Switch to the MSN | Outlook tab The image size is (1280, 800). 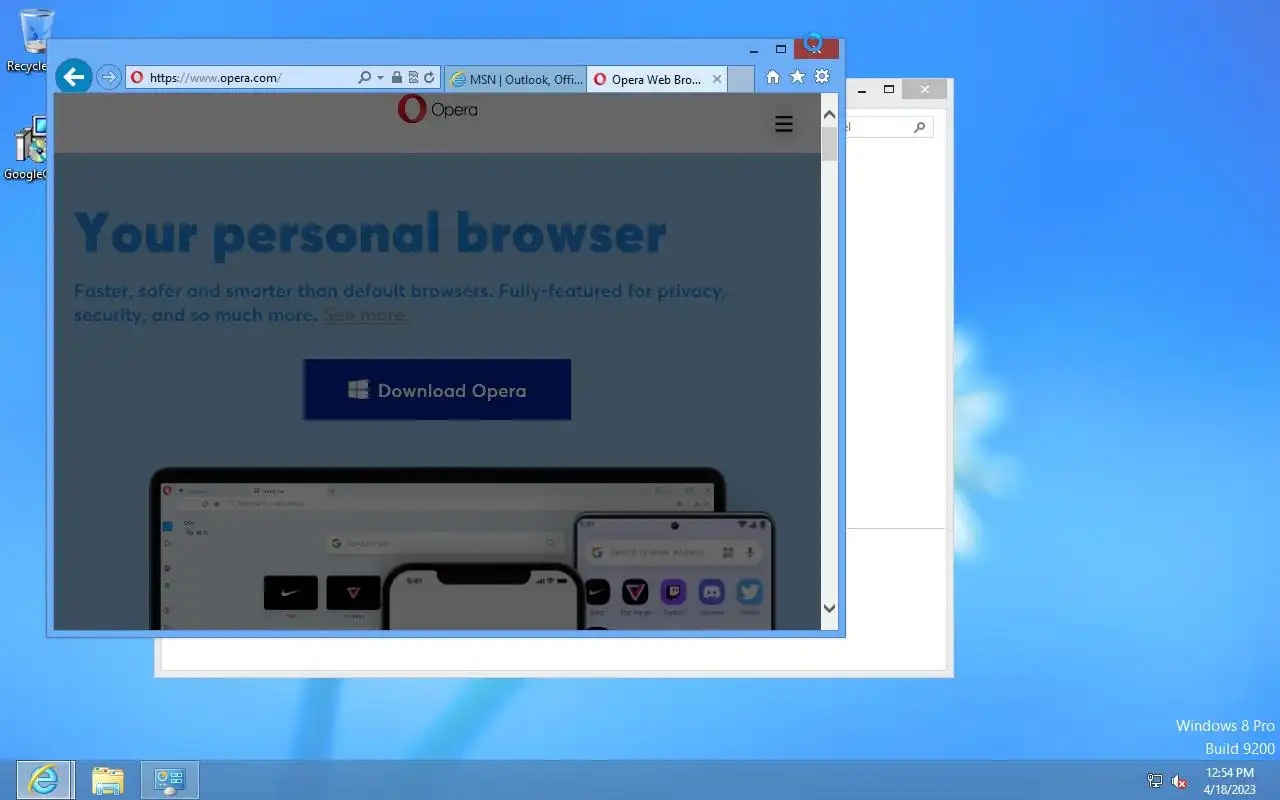pyautogui.click(x=516, y=79)
